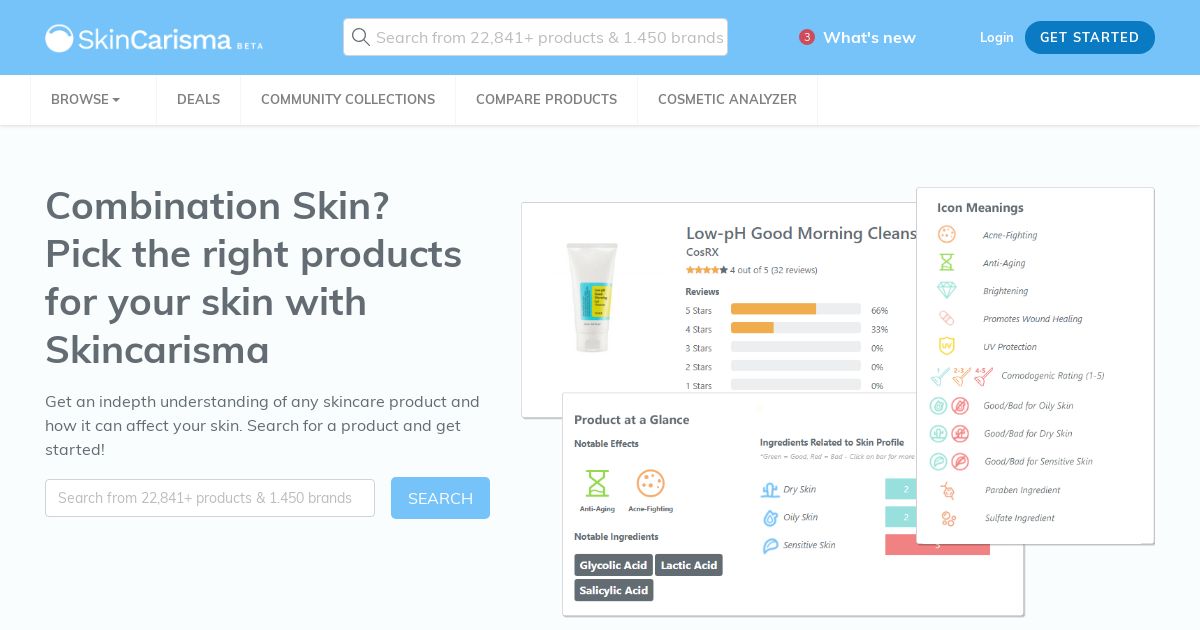This screenshot has height=630, width=1200.
Task: Go to COMPARE PRODUCTS
Action: click(546, 99)
